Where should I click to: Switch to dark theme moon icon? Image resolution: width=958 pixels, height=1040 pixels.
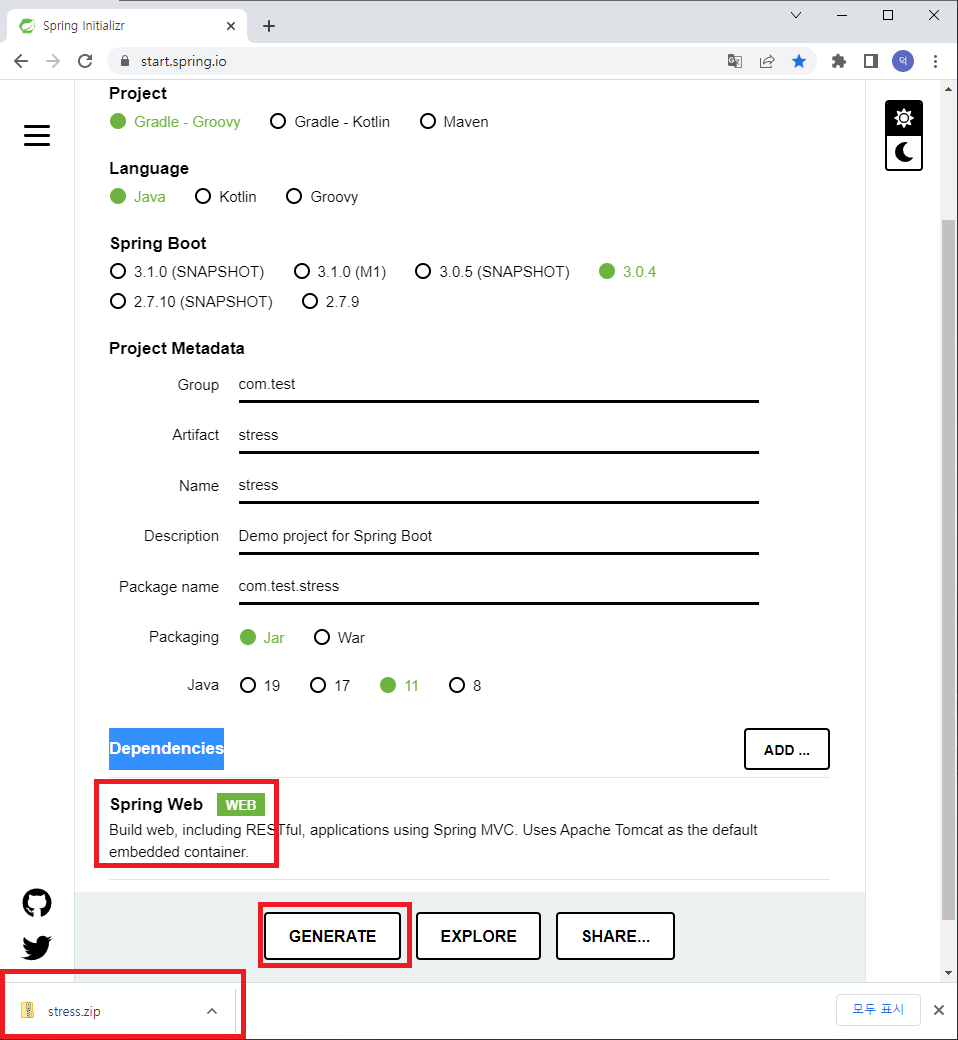(x=904, y=153)
